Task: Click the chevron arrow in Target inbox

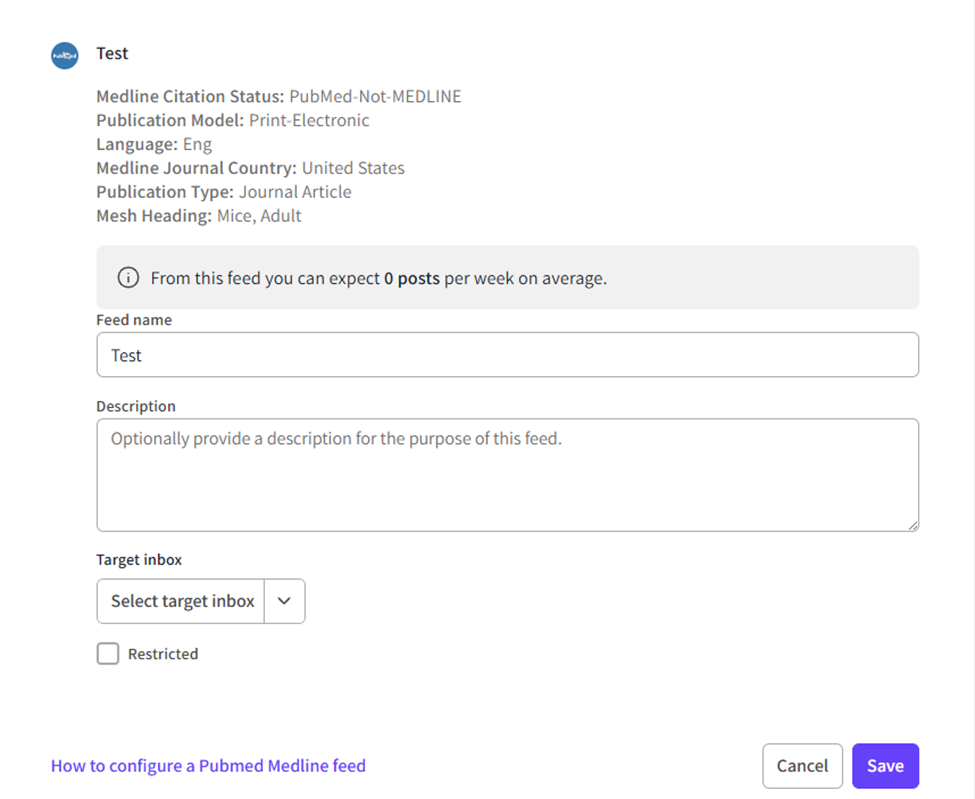Action: pos(284,601)
